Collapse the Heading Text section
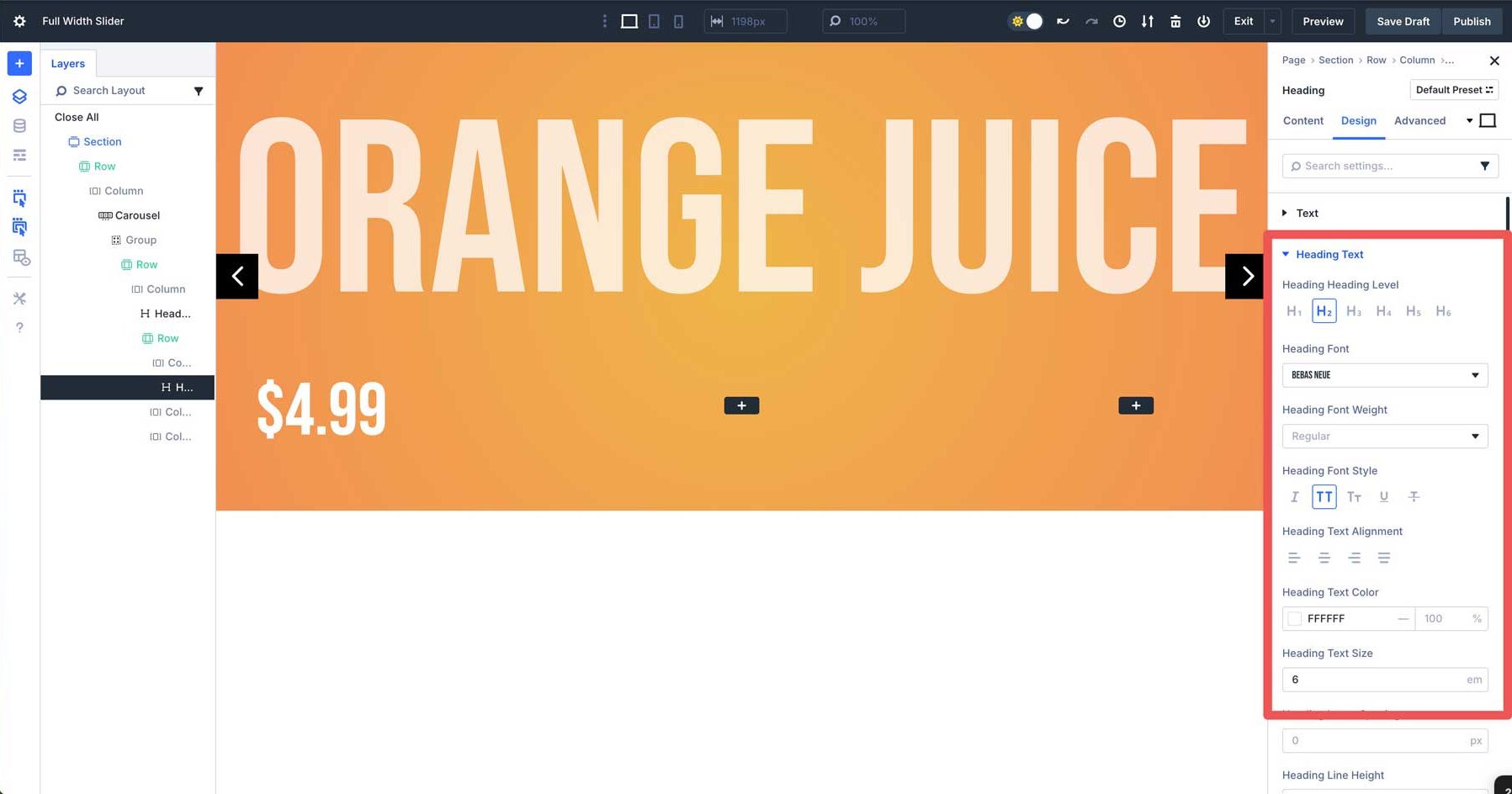 tap(1286, 254)
